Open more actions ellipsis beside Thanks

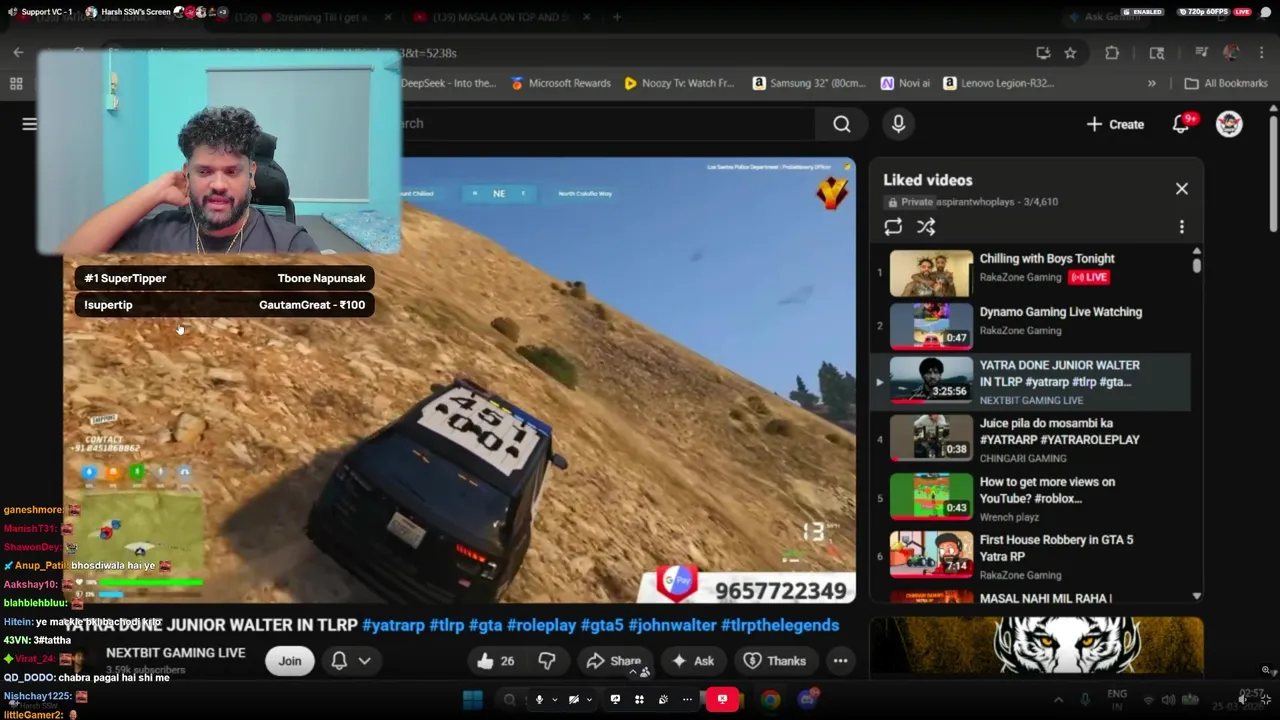click(840, 661)
